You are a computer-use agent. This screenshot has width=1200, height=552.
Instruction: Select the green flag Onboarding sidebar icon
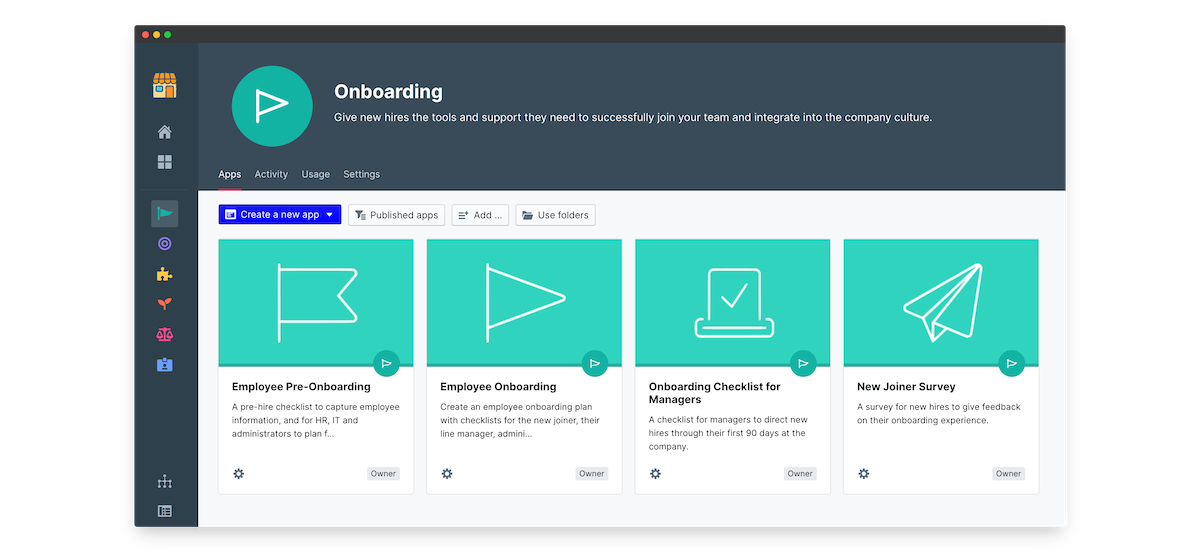[165, 213]
